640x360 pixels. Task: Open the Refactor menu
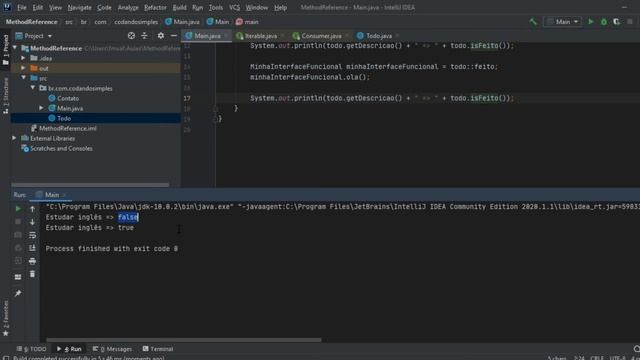(155, 7)
